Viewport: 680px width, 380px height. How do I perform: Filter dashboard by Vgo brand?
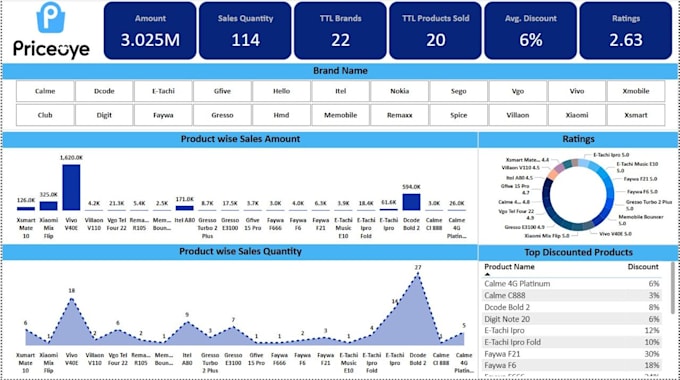(518, 91)
